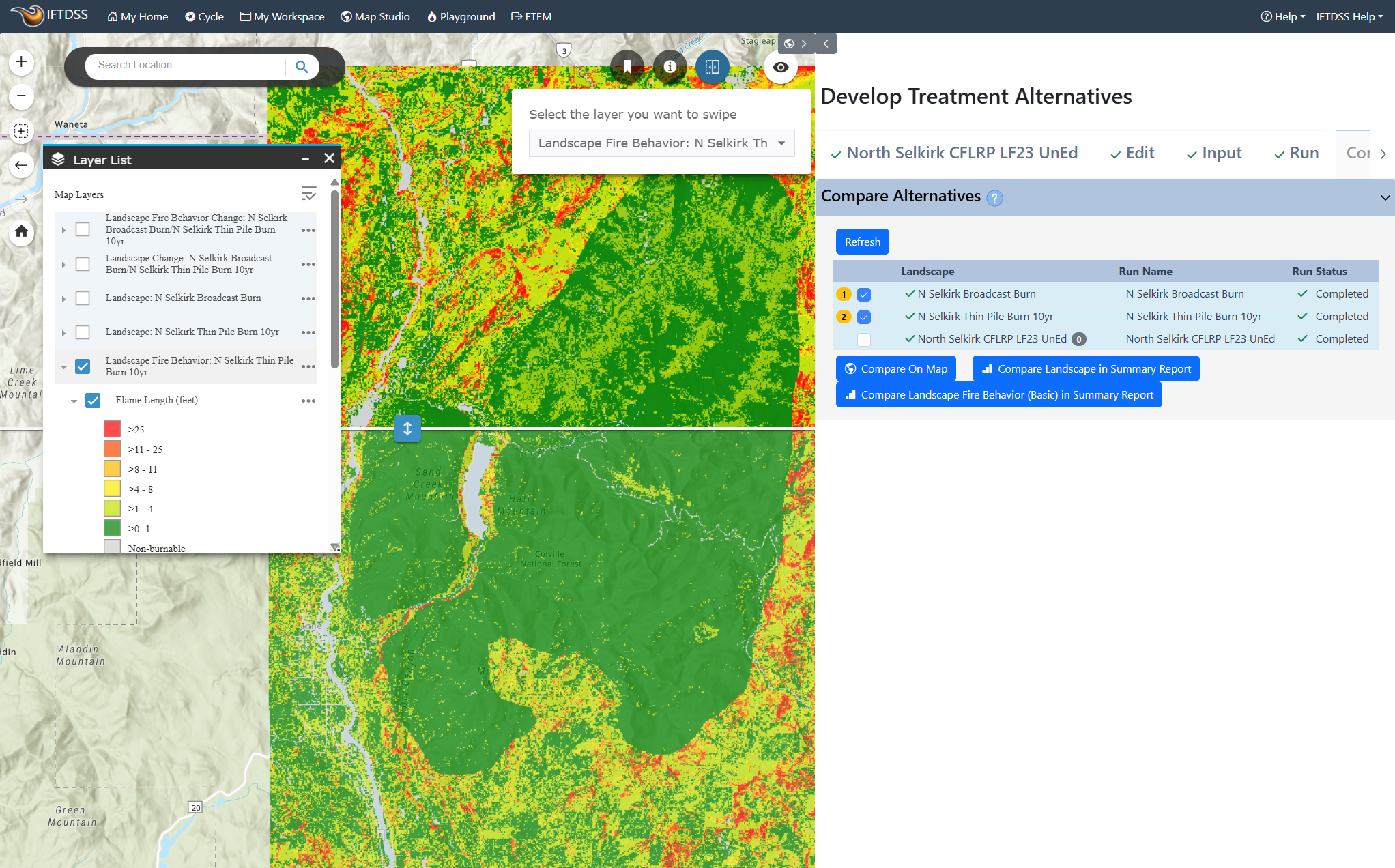The width and height of the screenshot is (1395, 868).
Task: Click the Refresh button
Action: coord(862,242)
